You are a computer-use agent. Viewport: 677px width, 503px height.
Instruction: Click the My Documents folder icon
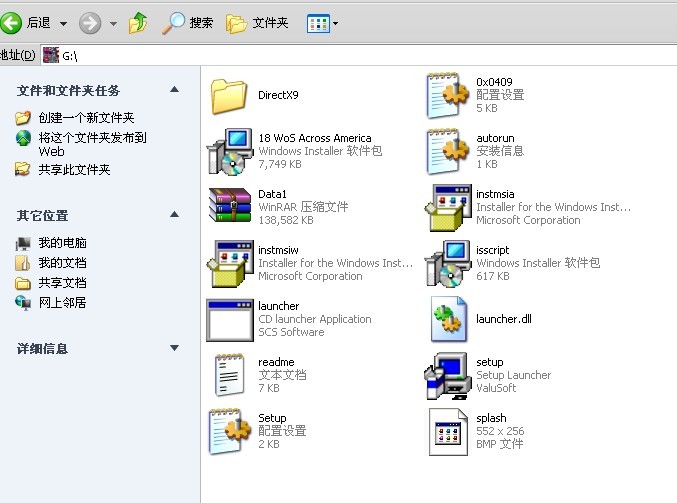coord(22,263)
